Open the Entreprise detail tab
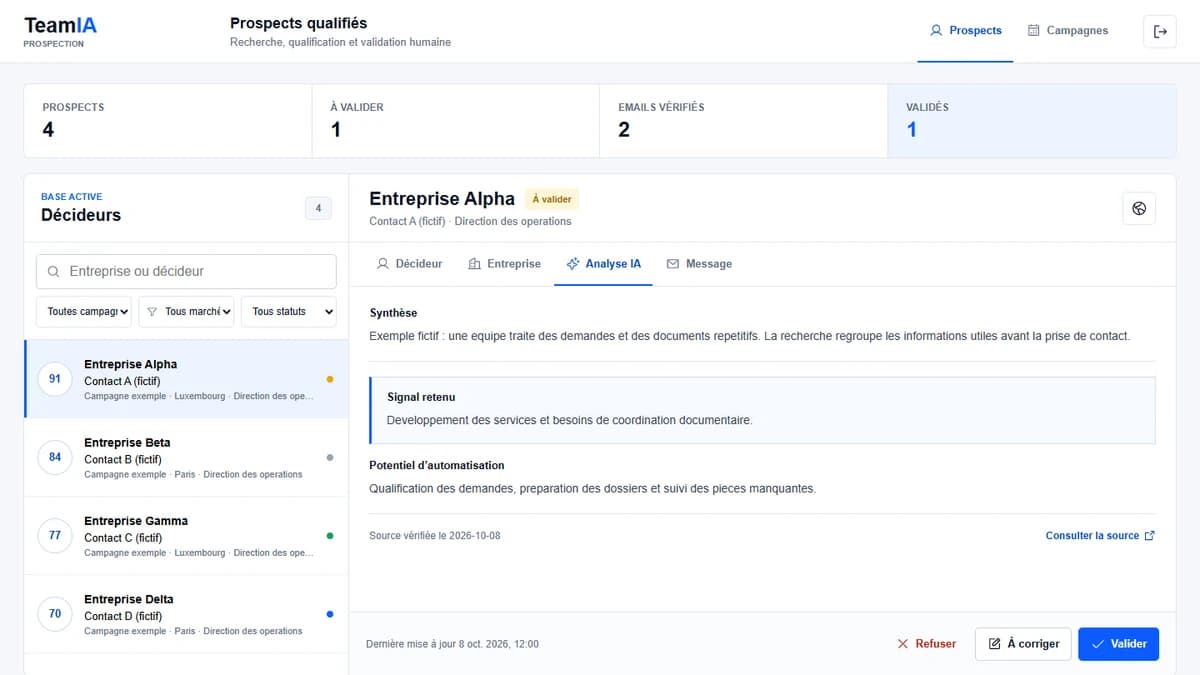The height and width of the screenshot is (675, 1200). (504, 264)
